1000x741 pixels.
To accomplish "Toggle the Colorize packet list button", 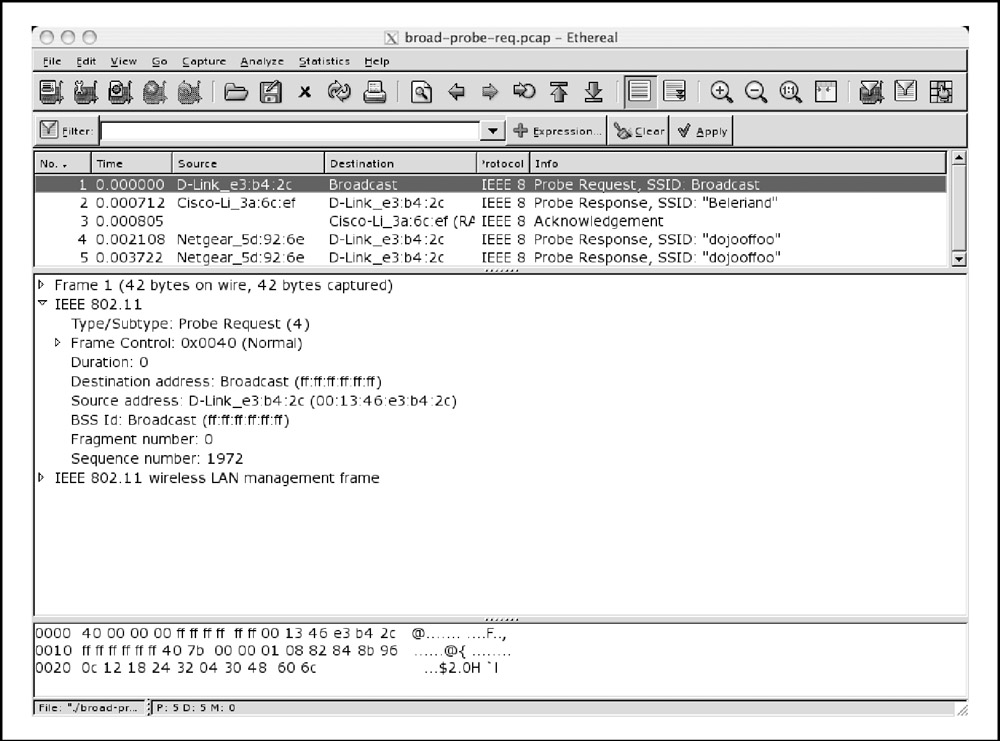I will (640, 93).
